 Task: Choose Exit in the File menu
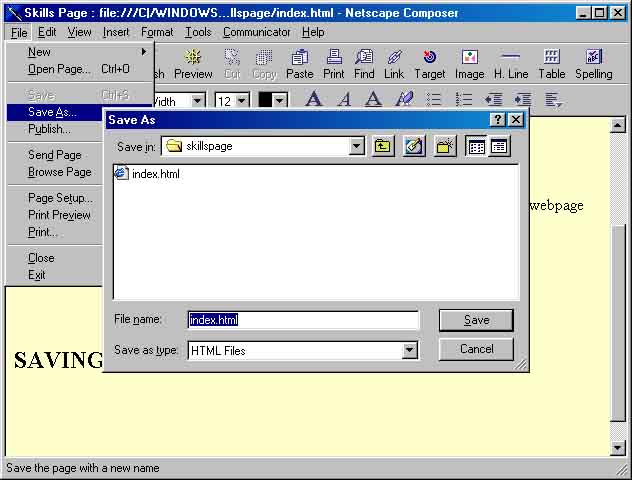pos(54,275)
